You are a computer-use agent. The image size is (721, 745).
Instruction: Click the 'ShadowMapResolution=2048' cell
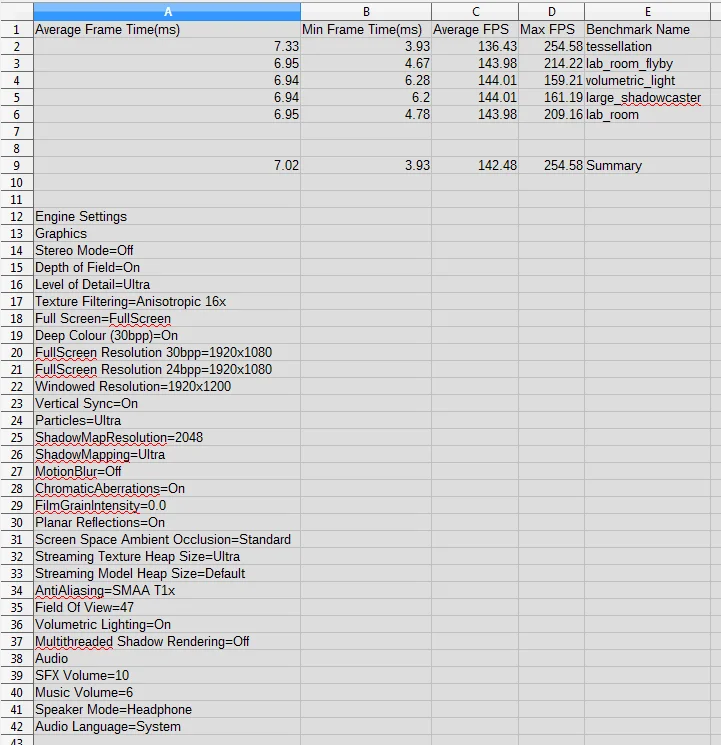(167, 438)
